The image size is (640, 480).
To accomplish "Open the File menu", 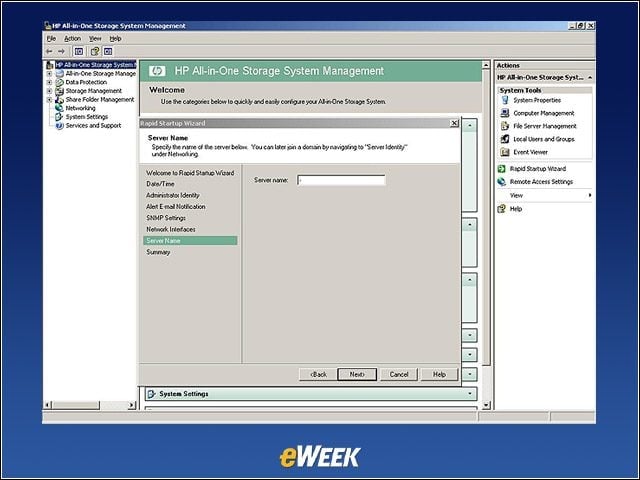I will [51, 39].
